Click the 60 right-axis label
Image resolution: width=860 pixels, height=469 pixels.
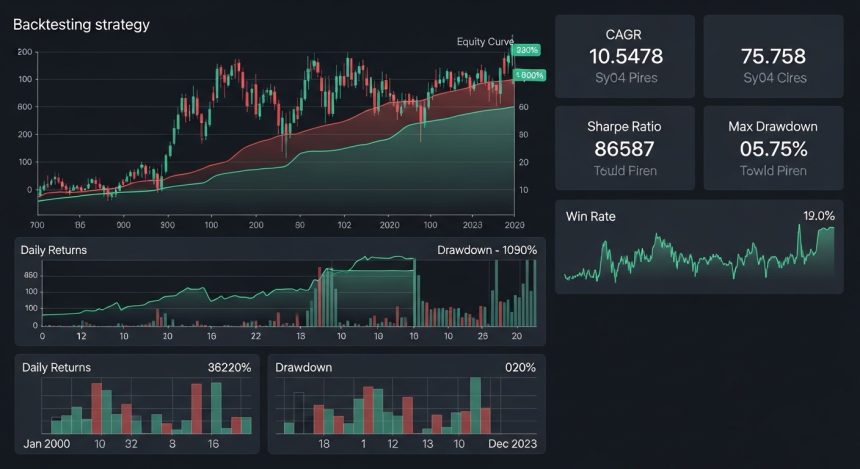click(523, 107)
